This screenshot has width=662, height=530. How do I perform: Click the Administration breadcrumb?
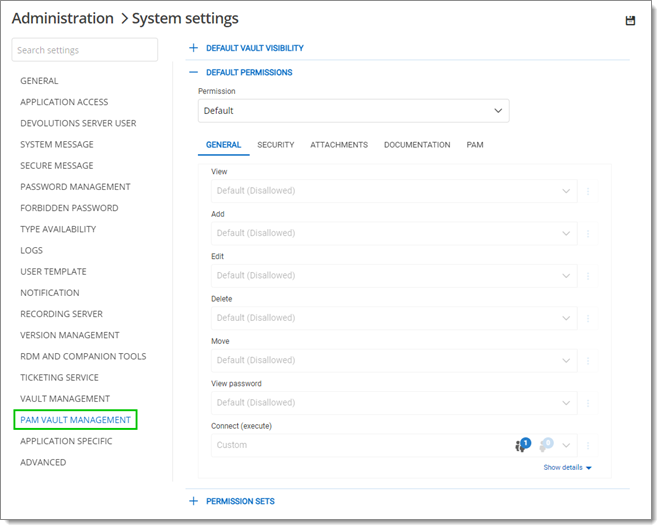[x=62, y=19]
